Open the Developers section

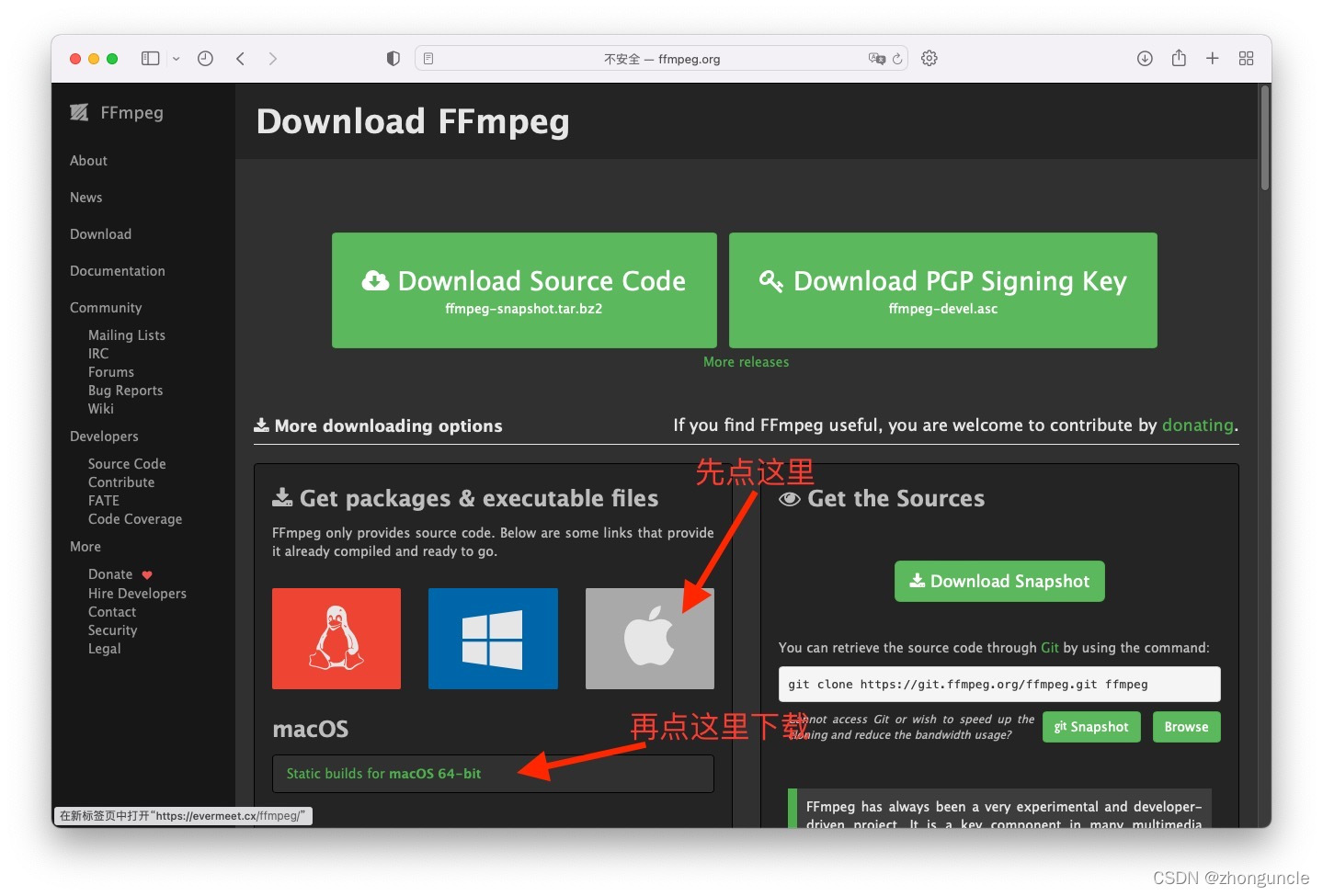(x=104, y=437)
